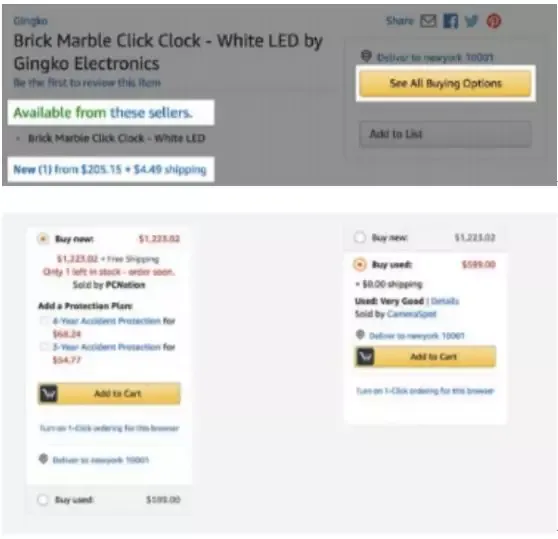Select the Buy new radio at $1,223.02 in red
The height and width of the screenshot is (539, 558).
coord(43,238)
